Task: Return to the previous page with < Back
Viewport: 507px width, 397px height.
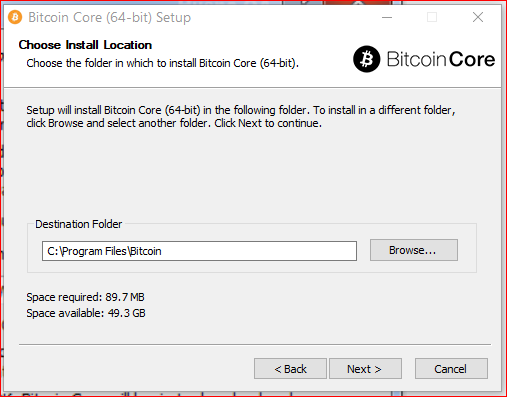Action: (290, 369)
